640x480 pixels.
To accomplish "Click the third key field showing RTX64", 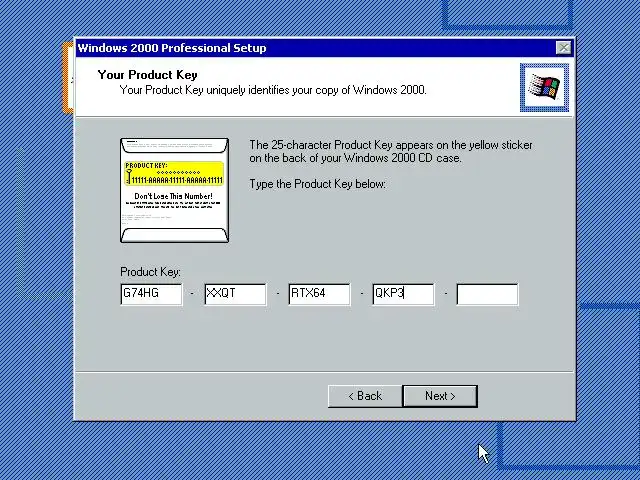I will click(320, 294).
